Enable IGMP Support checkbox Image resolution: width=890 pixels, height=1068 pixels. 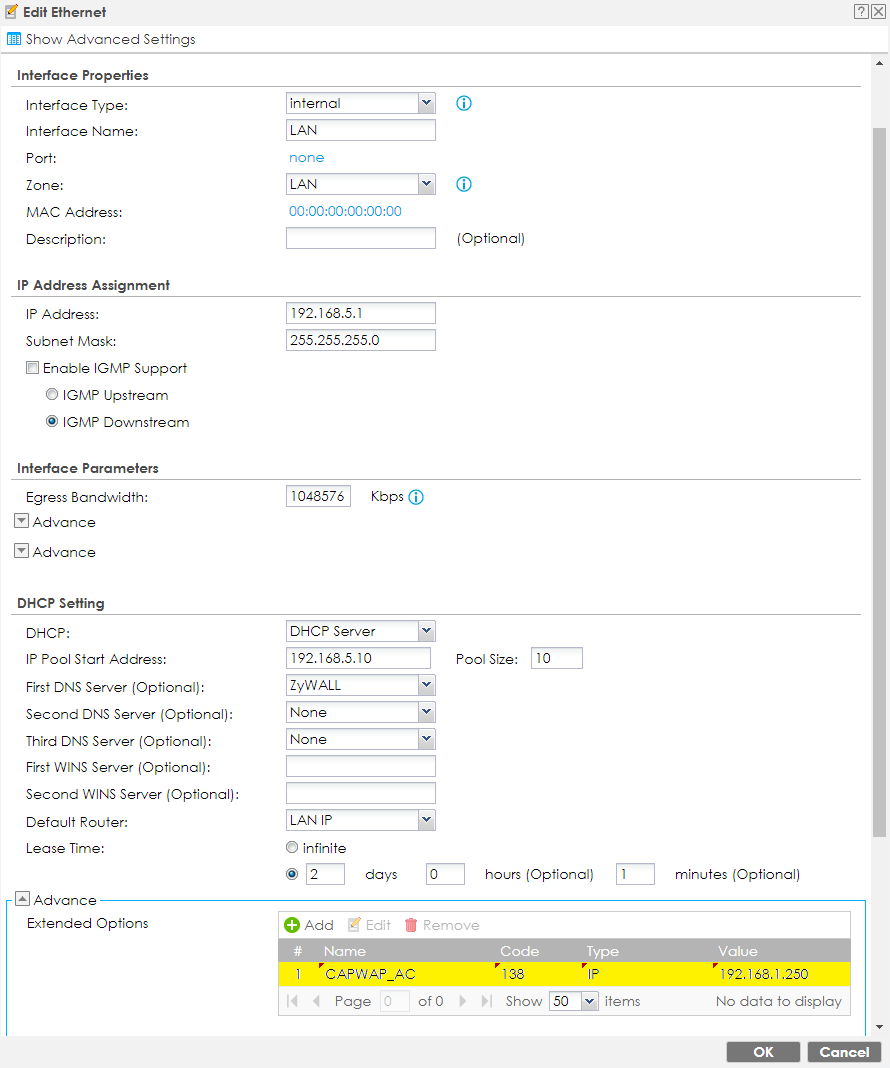32,368
